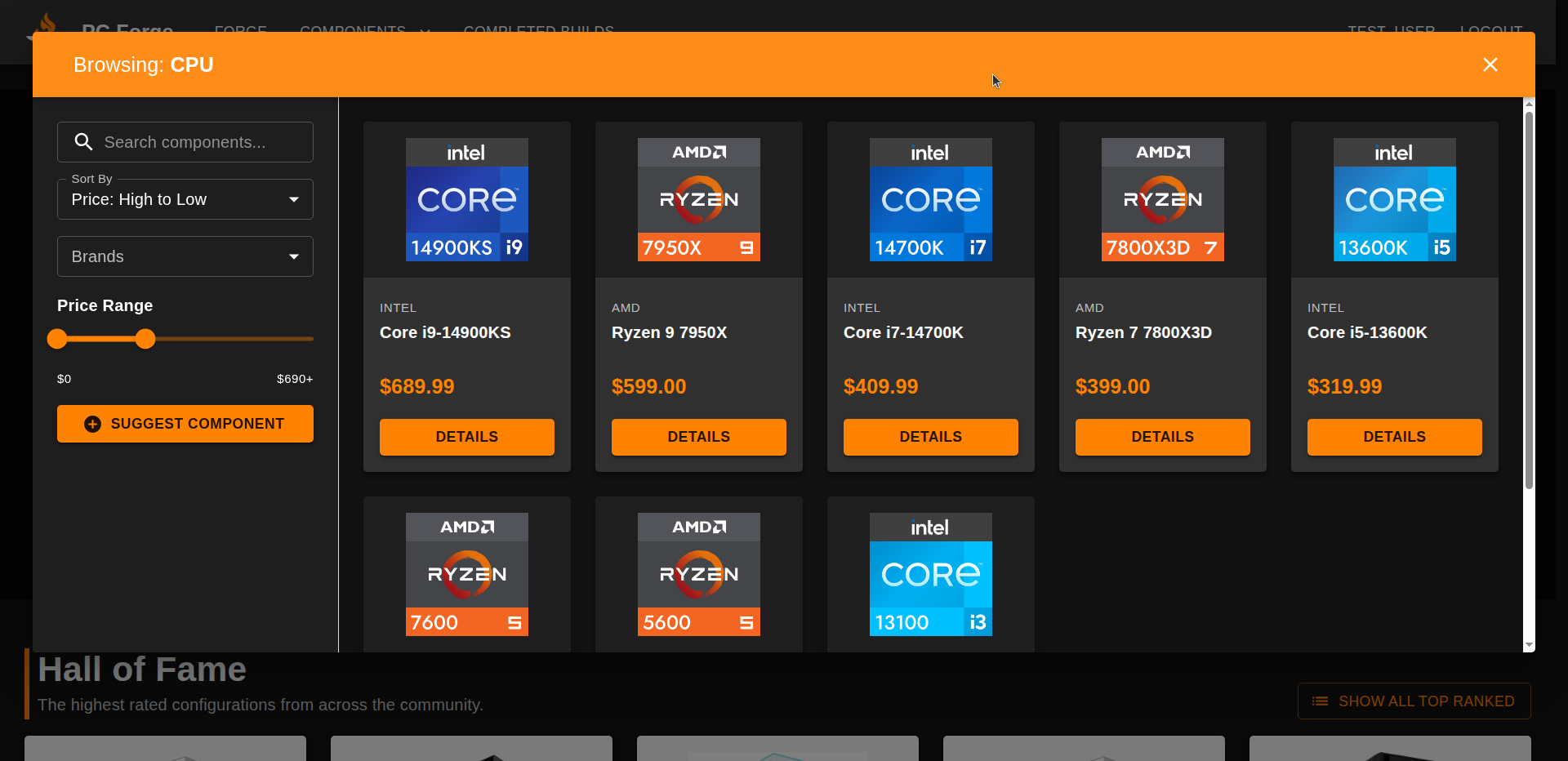Click the Ryzen 5 5600 badge
The height and width of the screenshot is (761, 1568).
pyautogui.click(x=698, y=574)
